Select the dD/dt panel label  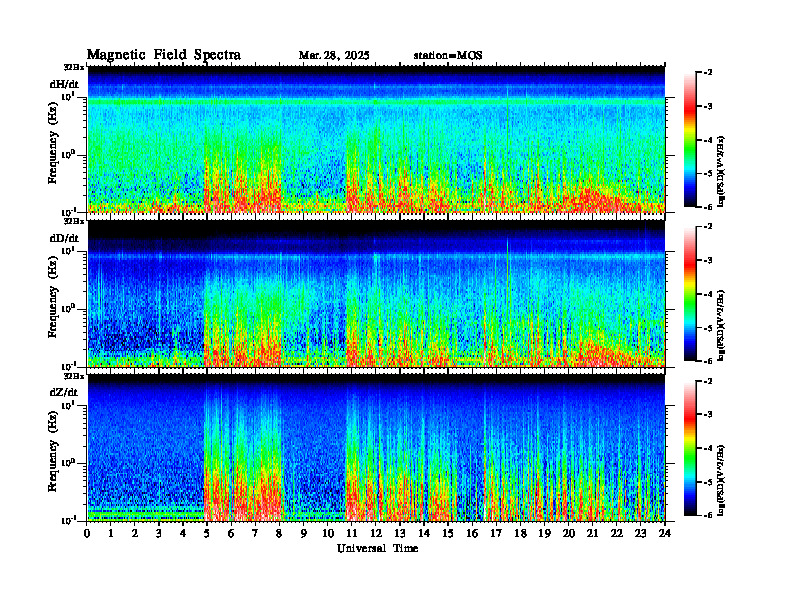coord(64,238)
